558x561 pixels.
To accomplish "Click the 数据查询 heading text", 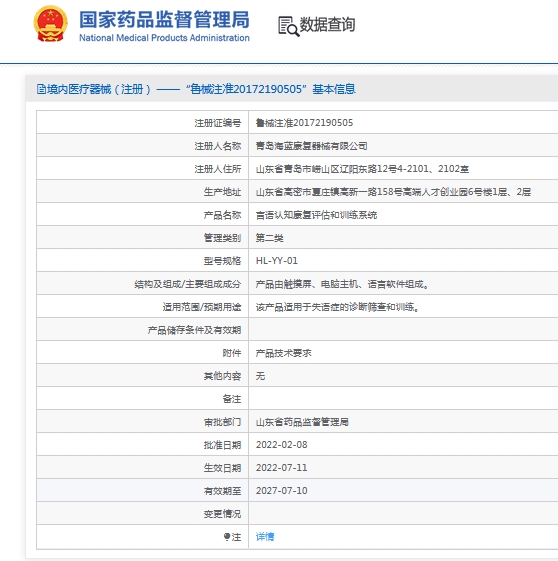I will coord(327,25).
